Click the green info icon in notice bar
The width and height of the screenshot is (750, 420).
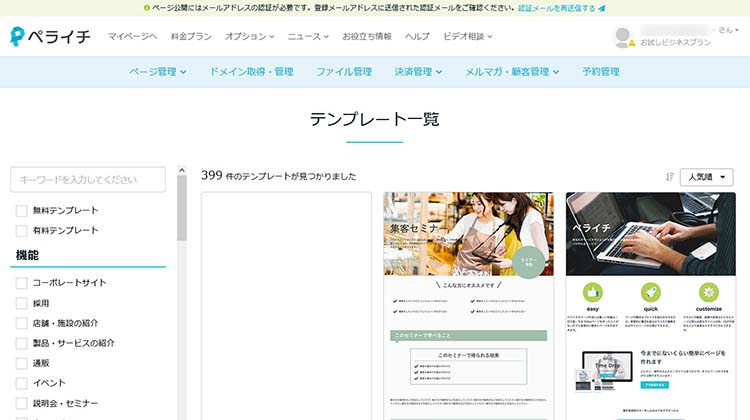pos(146,8)
